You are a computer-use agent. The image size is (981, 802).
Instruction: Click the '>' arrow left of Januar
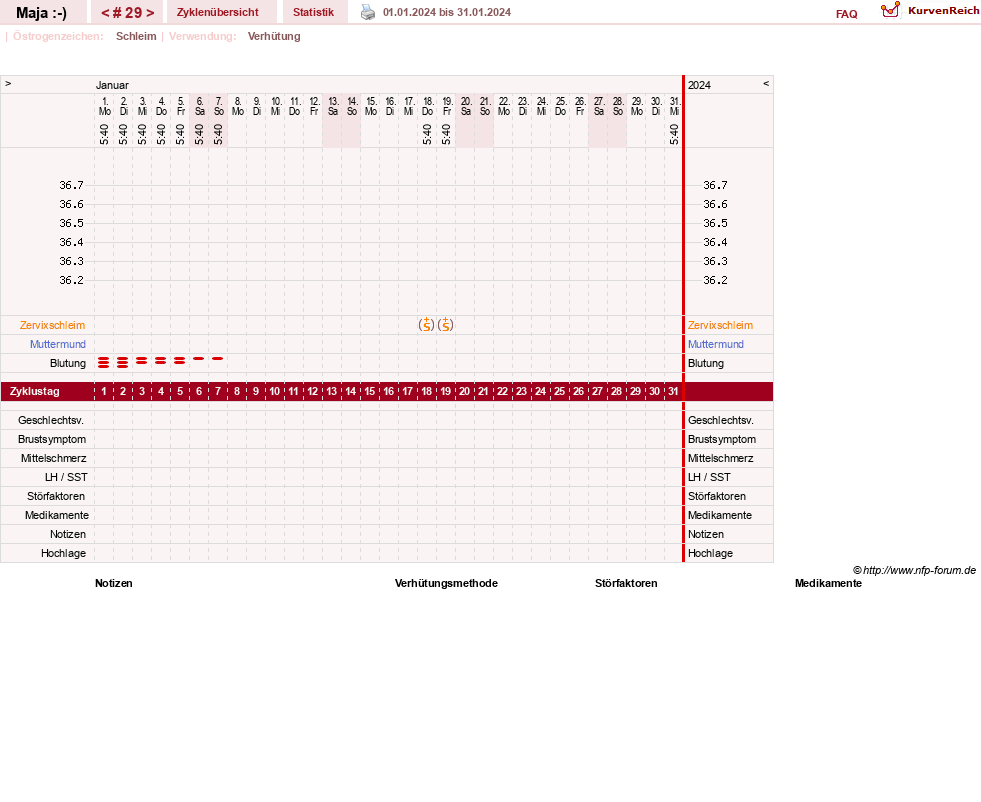pyautogui.click(x=8, y=84)
